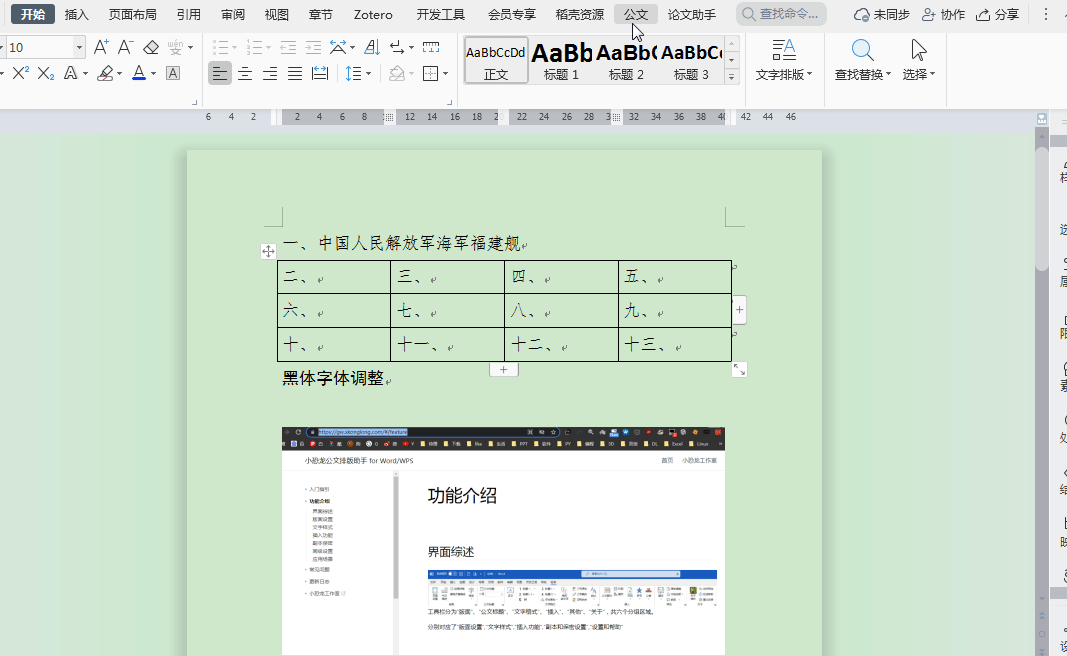This screenshot has height=656, width=1067.
Task: Toggle center alignment
Action: coord(245,73)
